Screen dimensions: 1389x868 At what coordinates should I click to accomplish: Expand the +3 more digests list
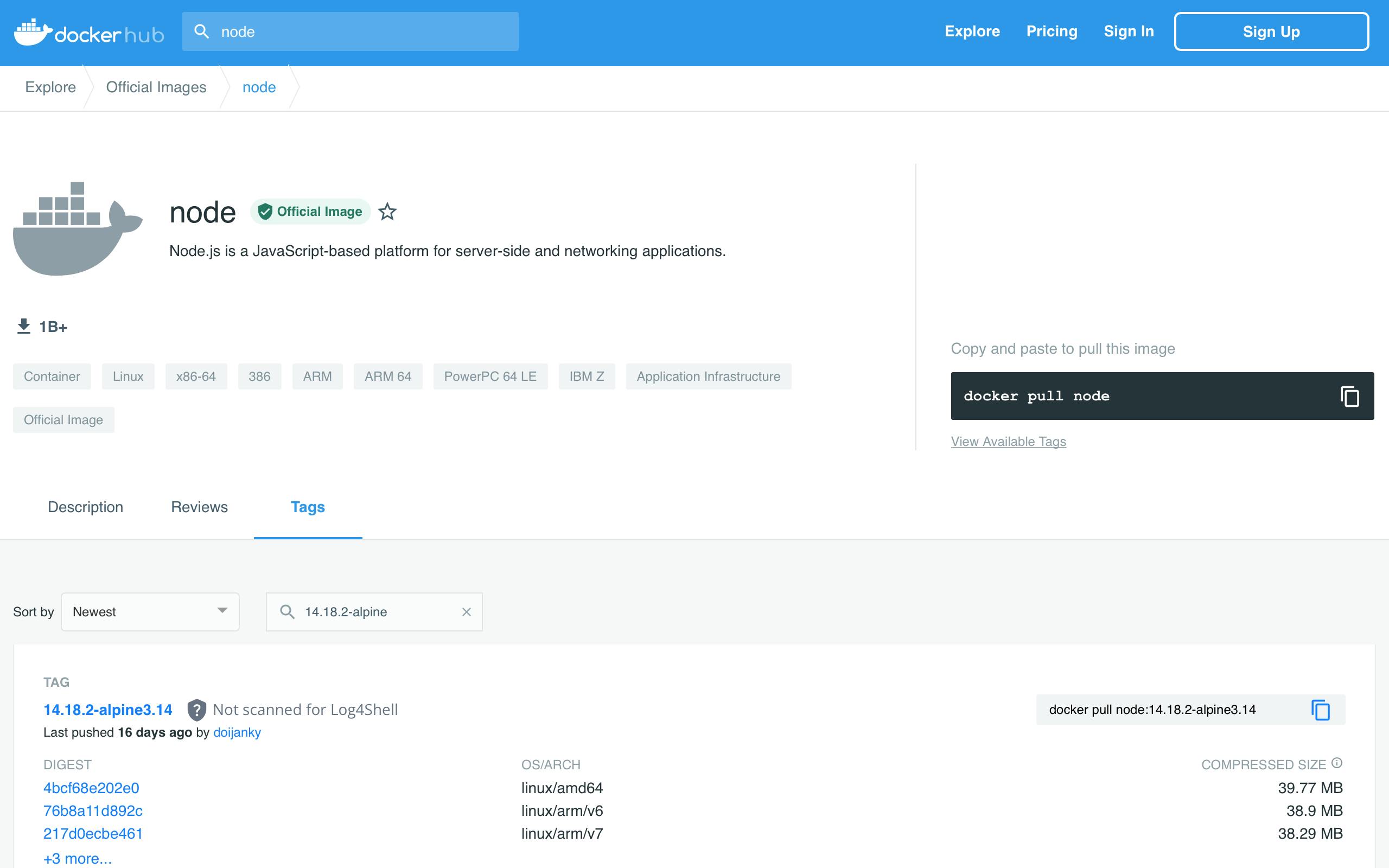[78, 859]
